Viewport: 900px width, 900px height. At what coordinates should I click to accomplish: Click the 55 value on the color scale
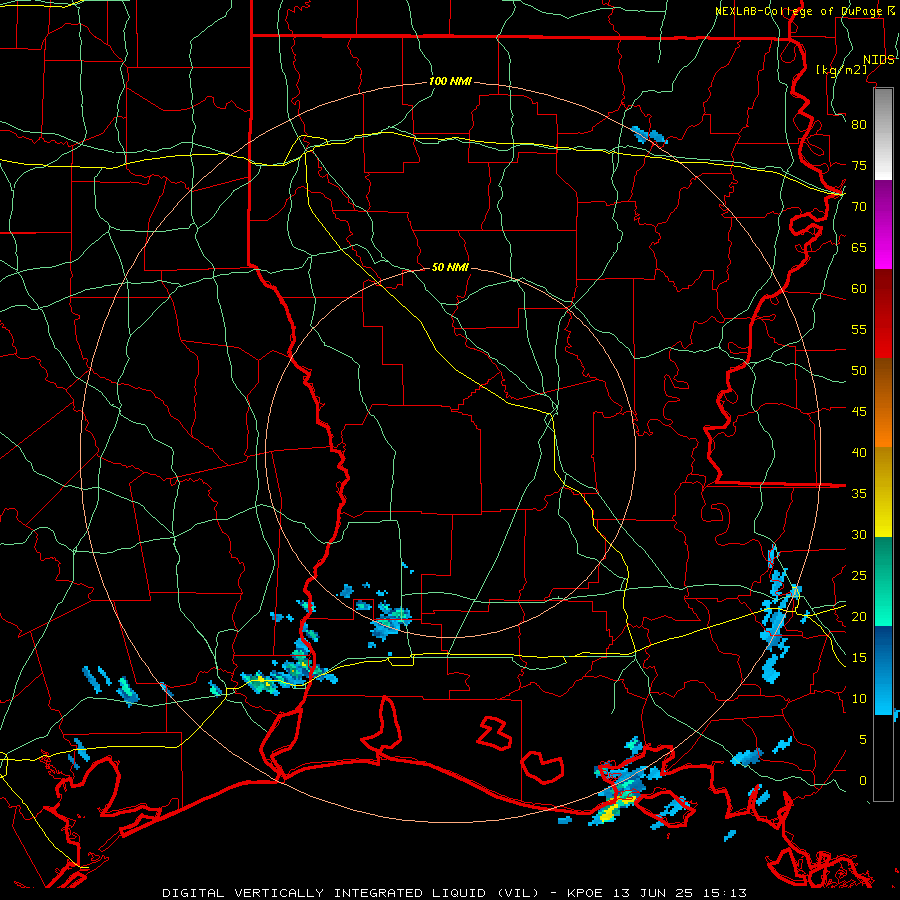(859, 329)
